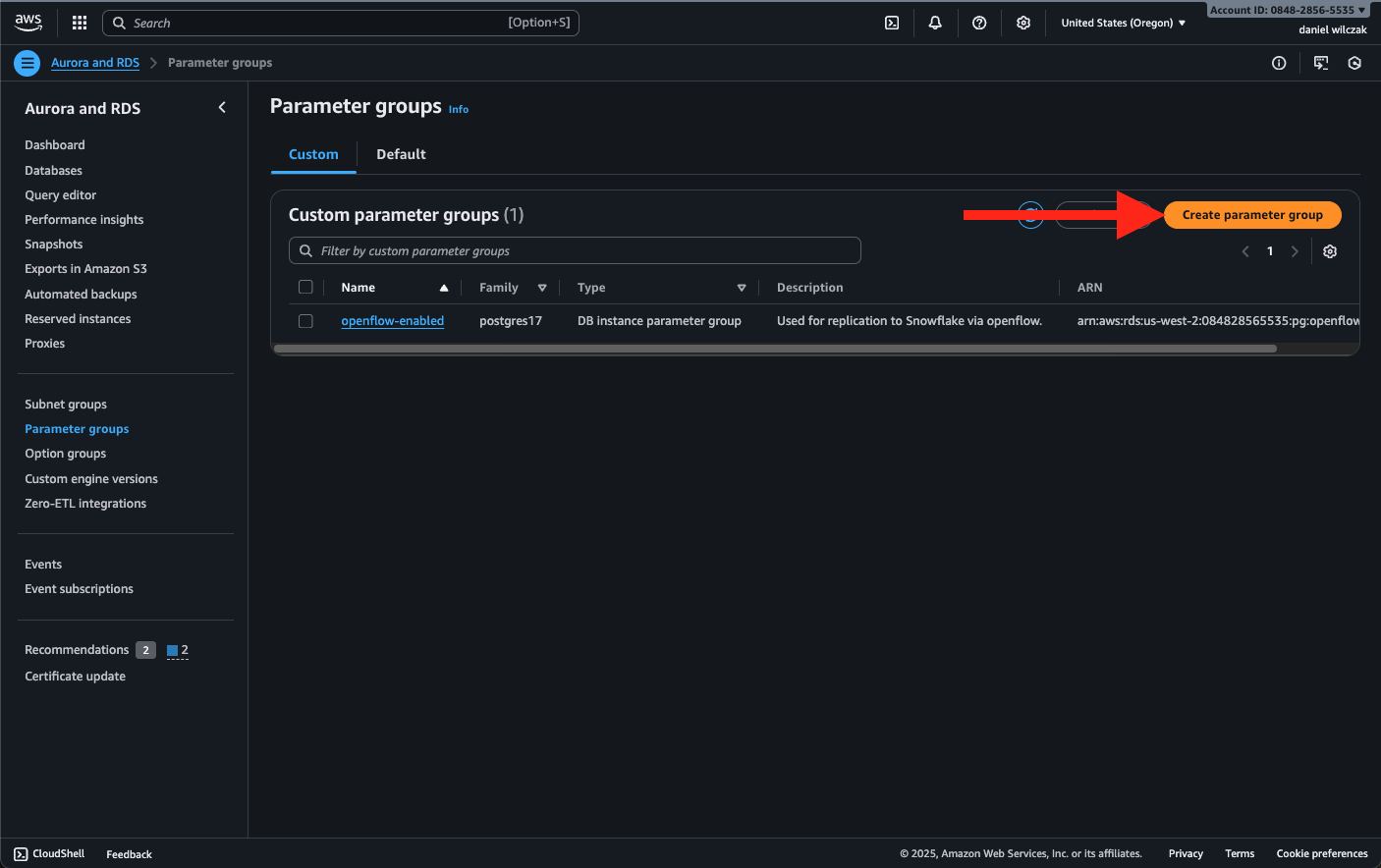Click the horizontal table scrollbar
1381x868 pixels.
(774, 349)
